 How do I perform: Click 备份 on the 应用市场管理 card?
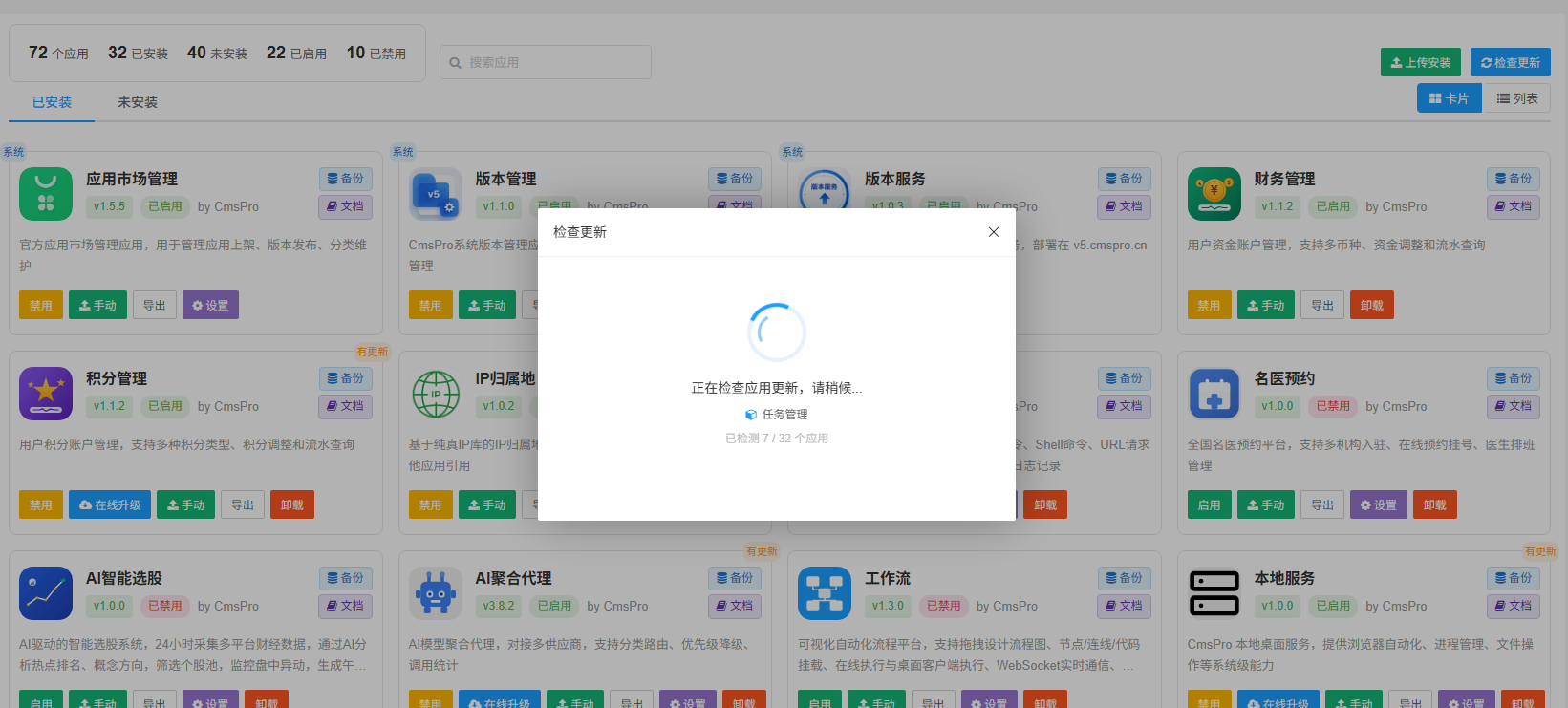tap(346, 179)
